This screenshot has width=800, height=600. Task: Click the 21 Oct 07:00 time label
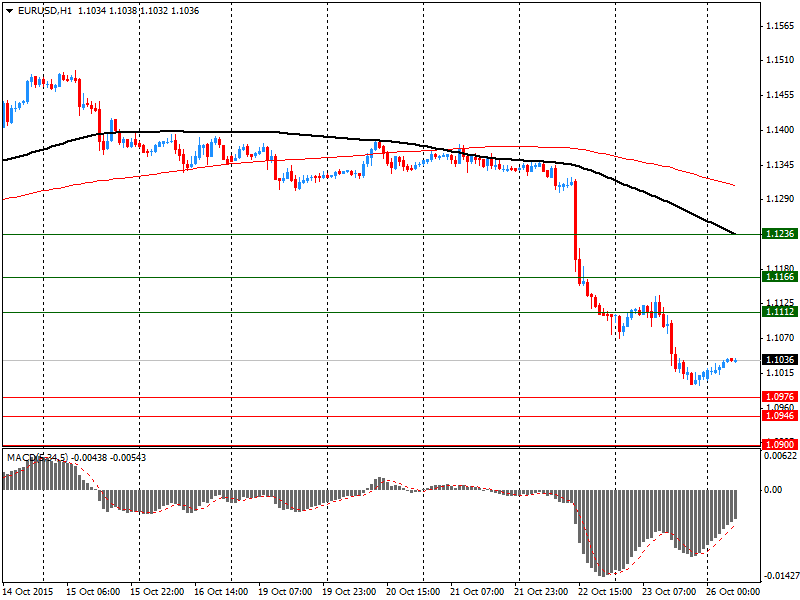pyautogui.click(x=478, y=592)
